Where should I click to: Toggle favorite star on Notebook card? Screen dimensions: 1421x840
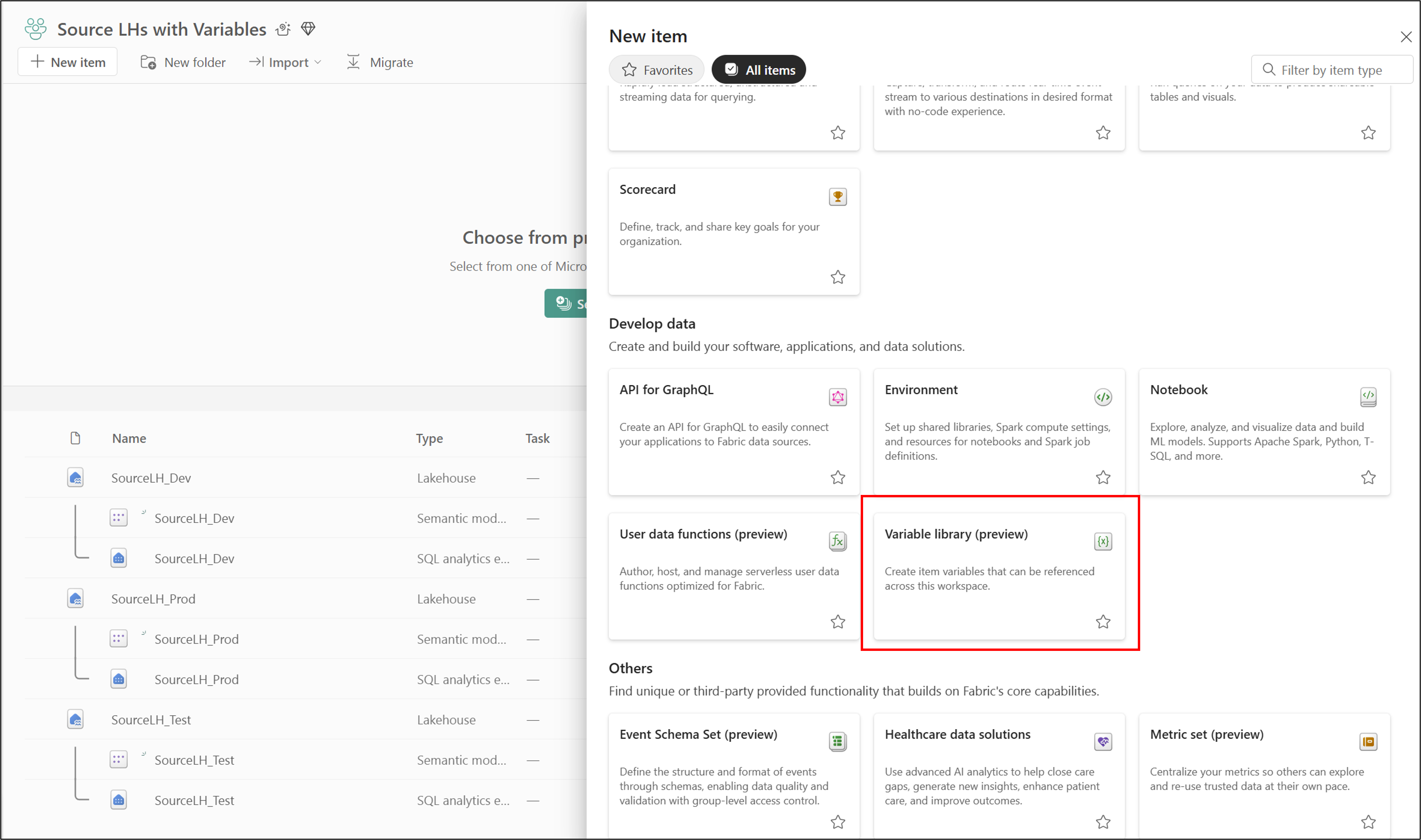pos(1368,477)
